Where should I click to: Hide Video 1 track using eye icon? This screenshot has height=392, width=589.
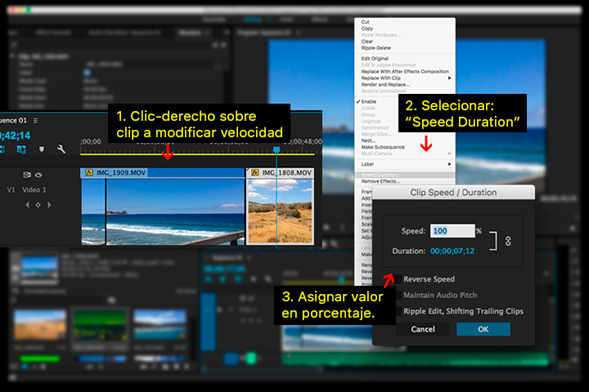38,175
